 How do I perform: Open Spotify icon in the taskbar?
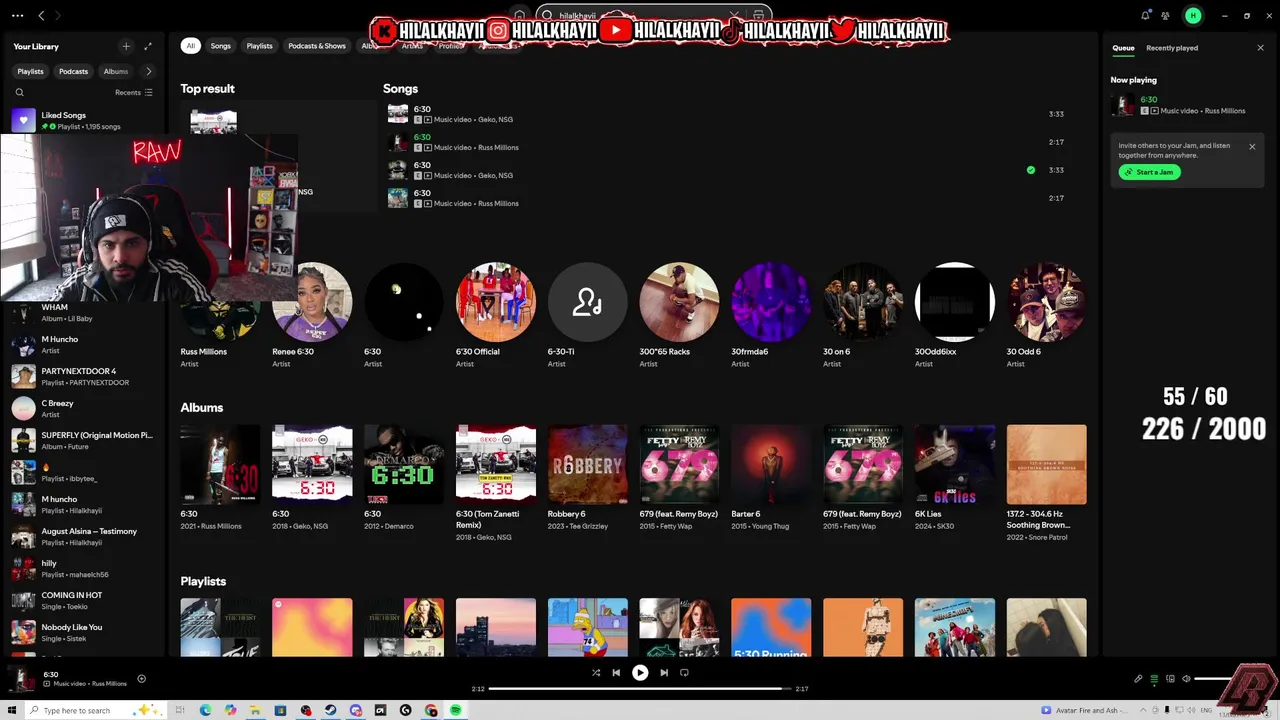[456, 710]
